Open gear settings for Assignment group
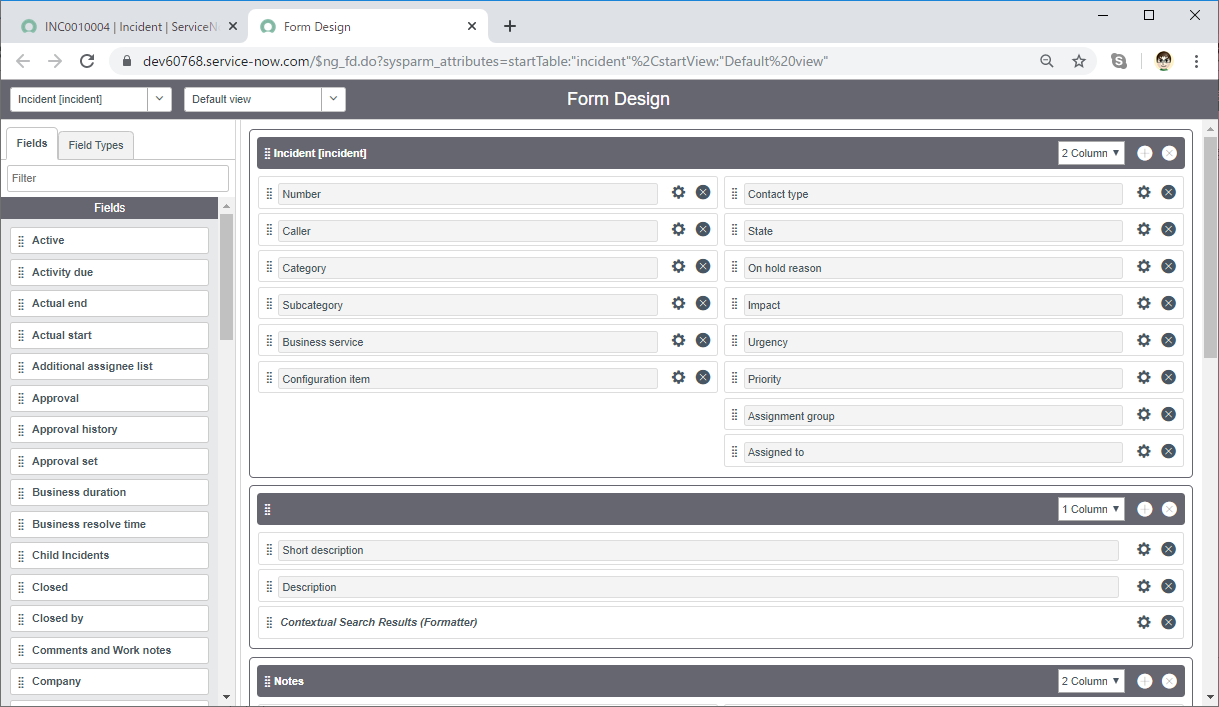The width and height of the screenshot is (1219, 707). (1144, 415)
